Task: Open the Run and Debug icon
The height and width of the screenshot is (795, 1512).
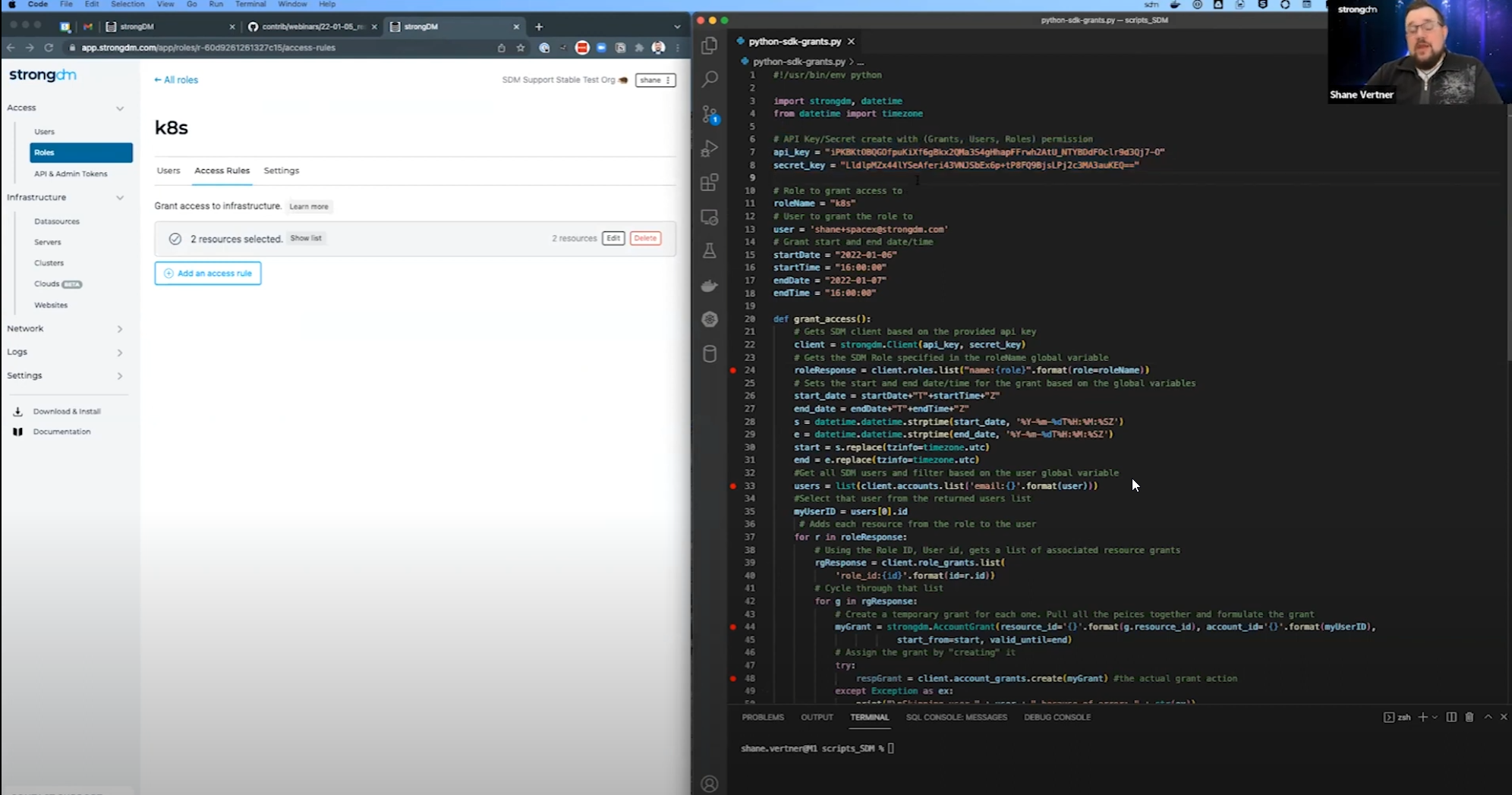Action: (710, 149)
